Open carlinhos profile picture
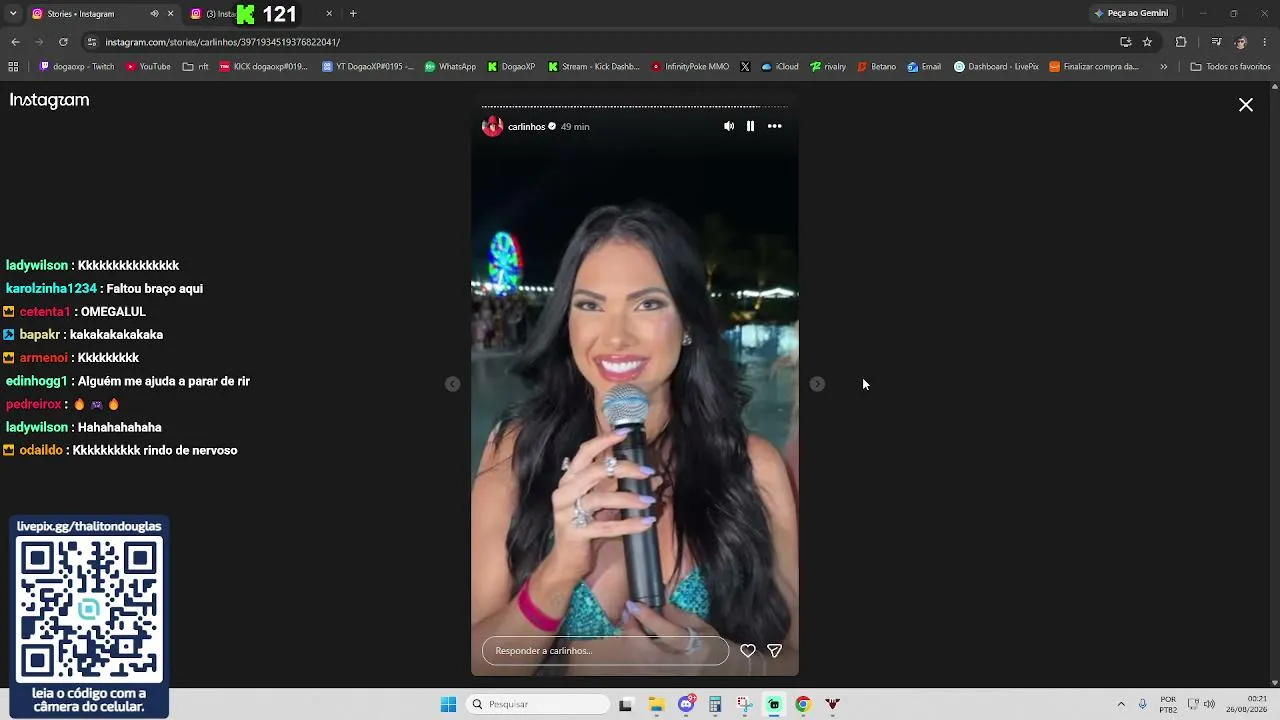 click(492, 126)
